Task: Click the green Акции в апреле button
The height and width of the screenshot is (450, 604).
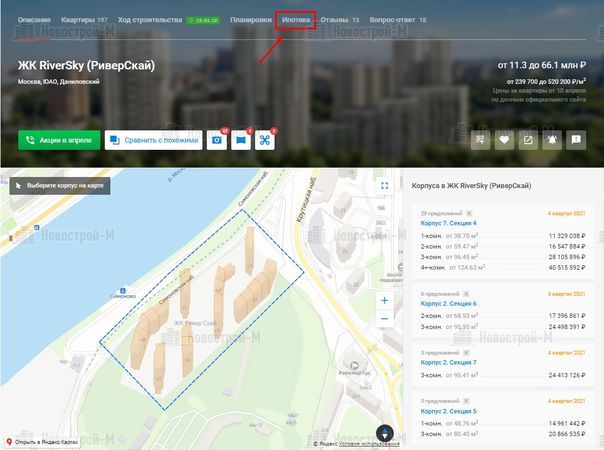Action: click(x=58, y=141)
